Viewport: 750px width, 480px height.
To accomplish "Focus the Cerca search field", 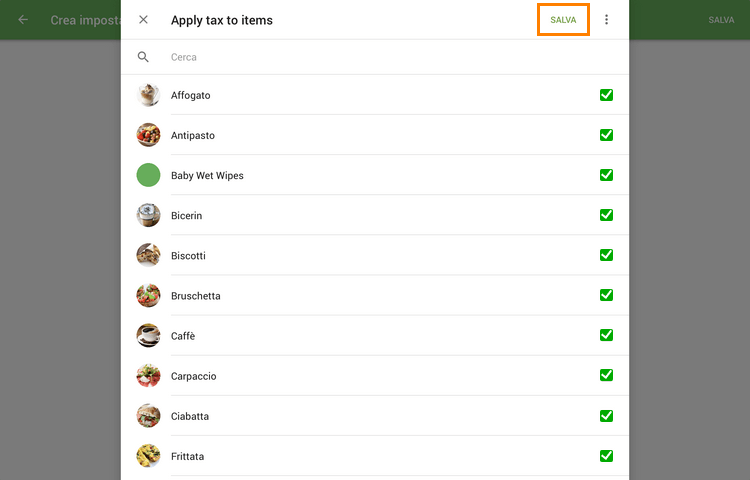I will pos(380,57).
